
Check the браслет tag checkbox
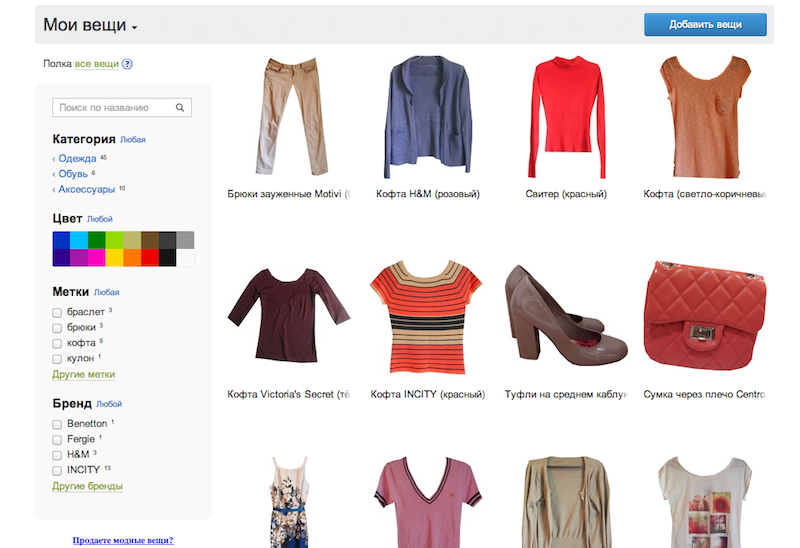(57, 312)
